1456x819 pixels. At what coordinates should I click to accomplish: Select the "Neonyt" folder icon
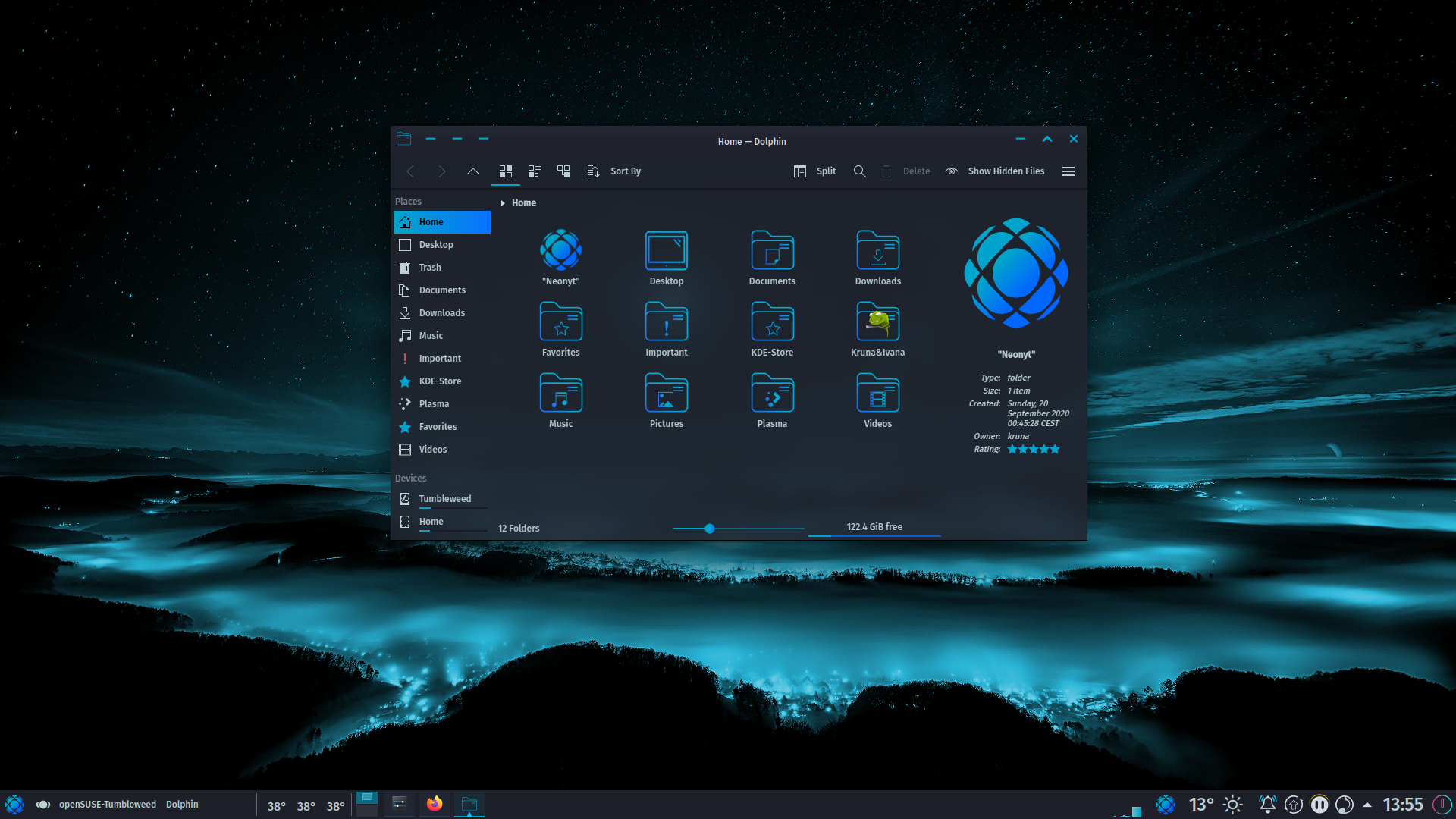tap(561, 250)
